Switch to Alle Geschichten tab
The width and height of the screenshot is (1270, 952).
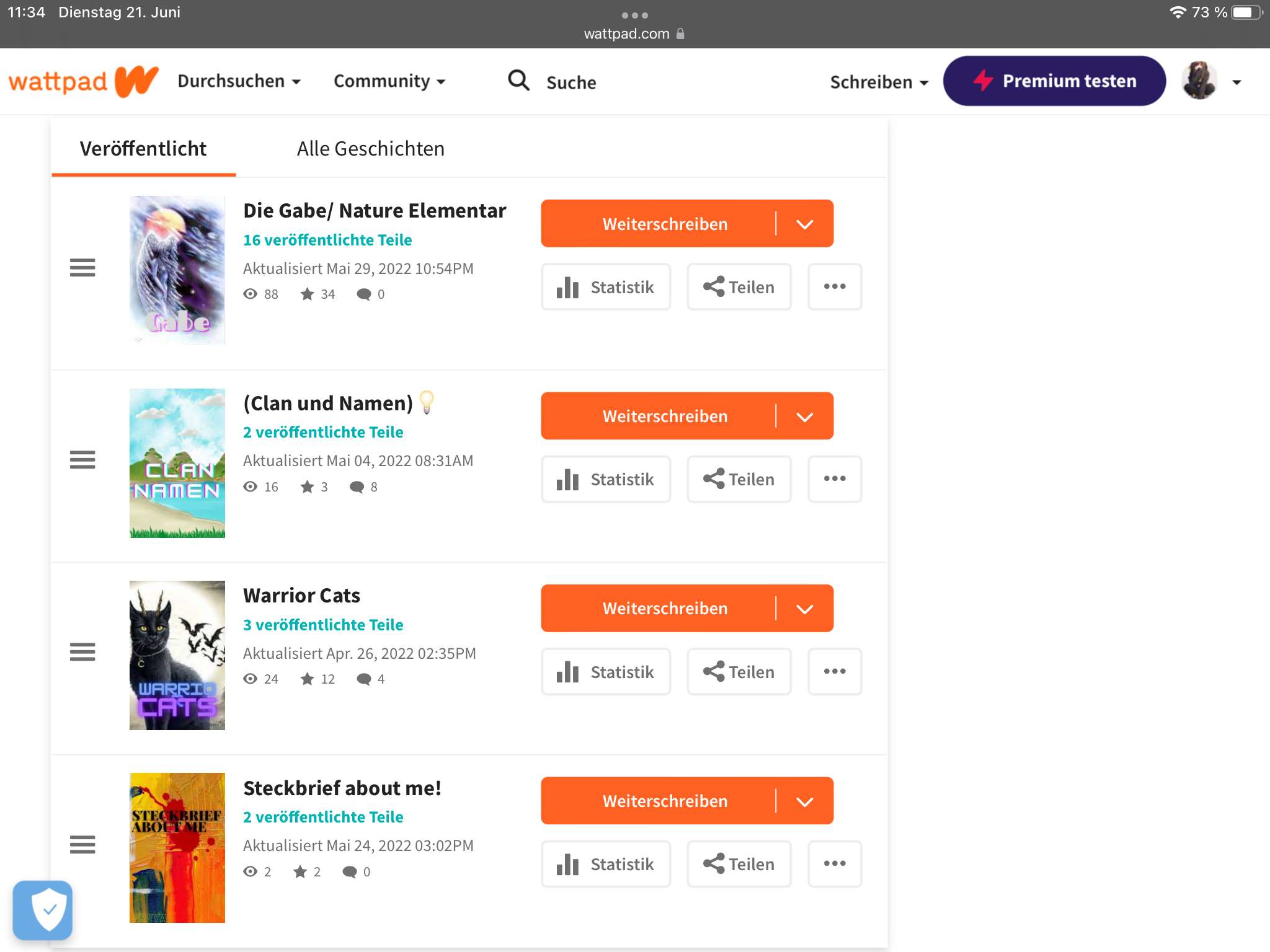[x=370, y=149]
